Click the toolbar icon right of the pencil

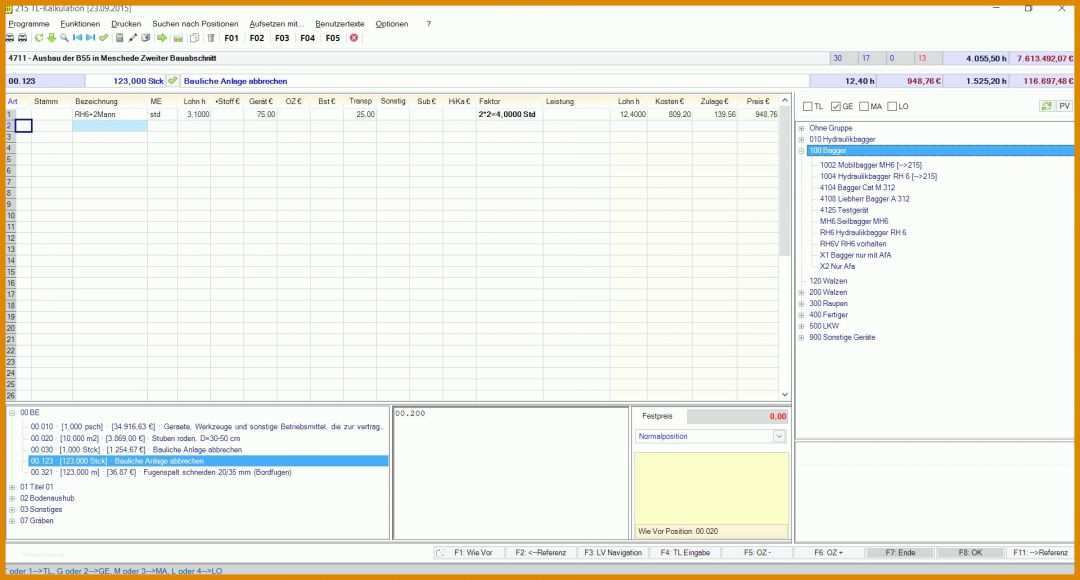(x=145, y=38)
